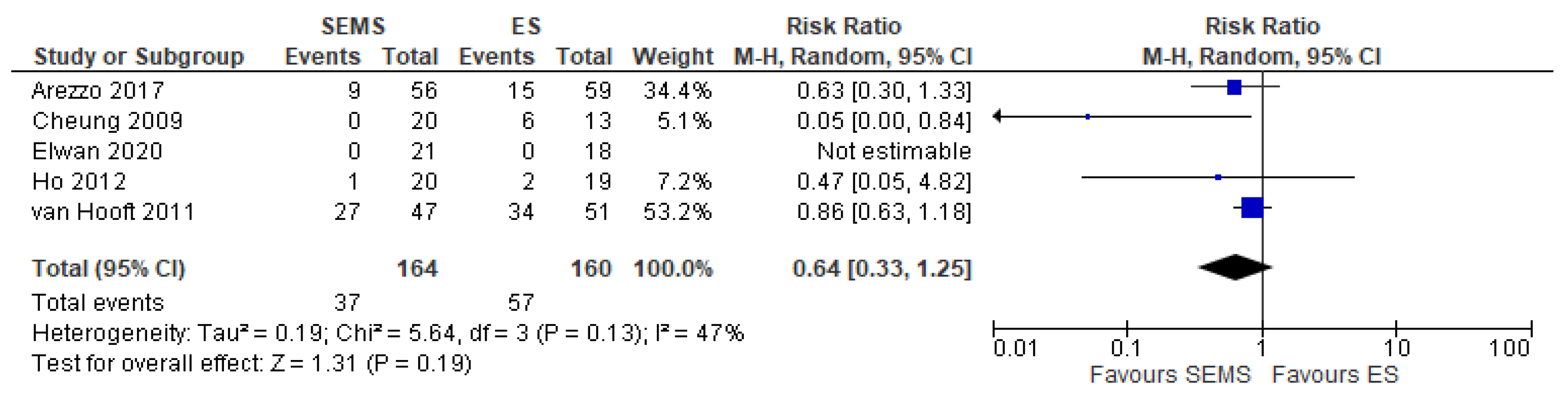Click the Study or Subgroup column header
The image size is (1568, 401).
[x=139, y=57]
